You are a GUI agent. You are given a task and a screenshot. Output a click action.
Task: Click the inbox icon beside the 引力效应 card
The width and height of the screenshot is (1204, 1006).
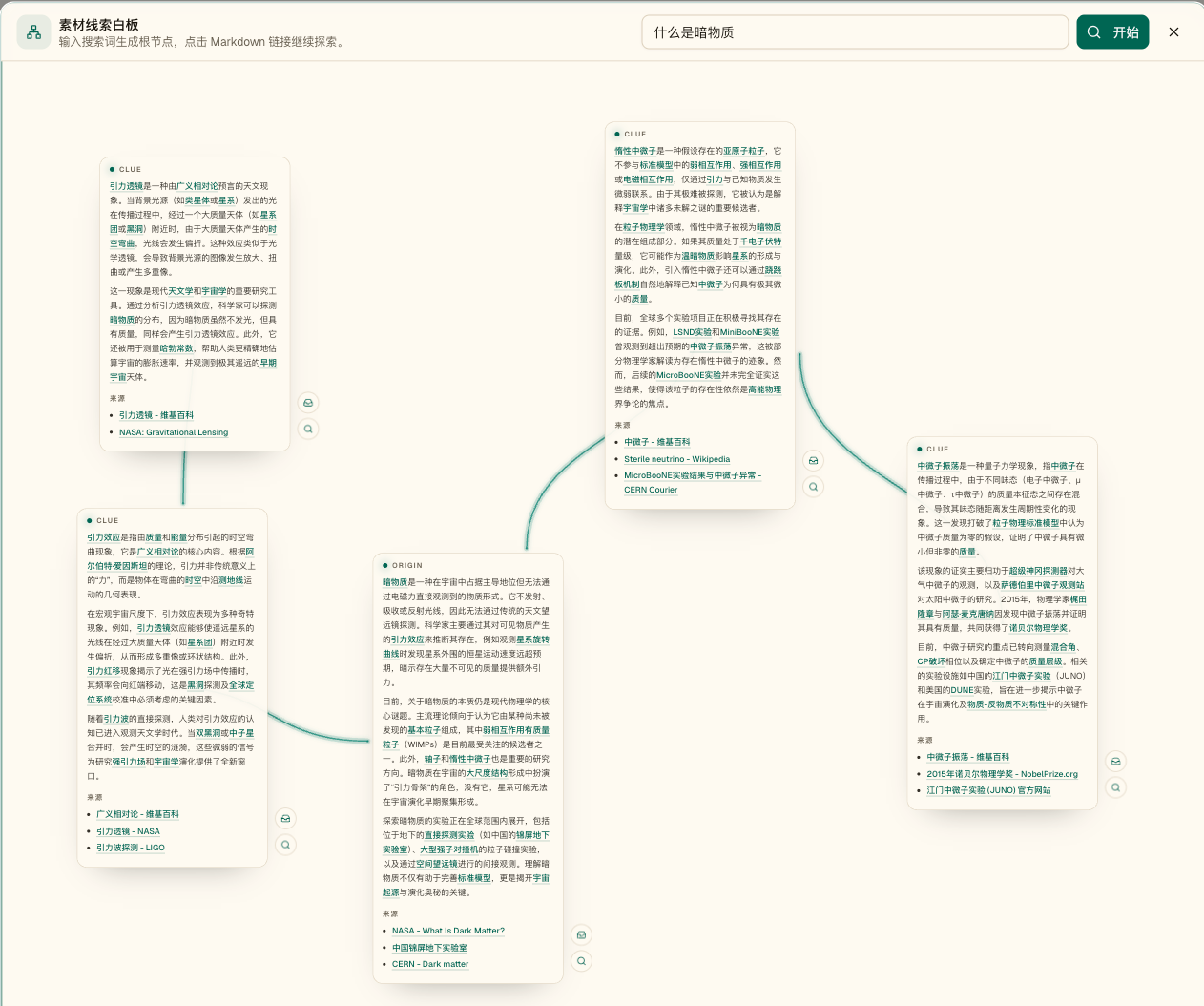285,818
